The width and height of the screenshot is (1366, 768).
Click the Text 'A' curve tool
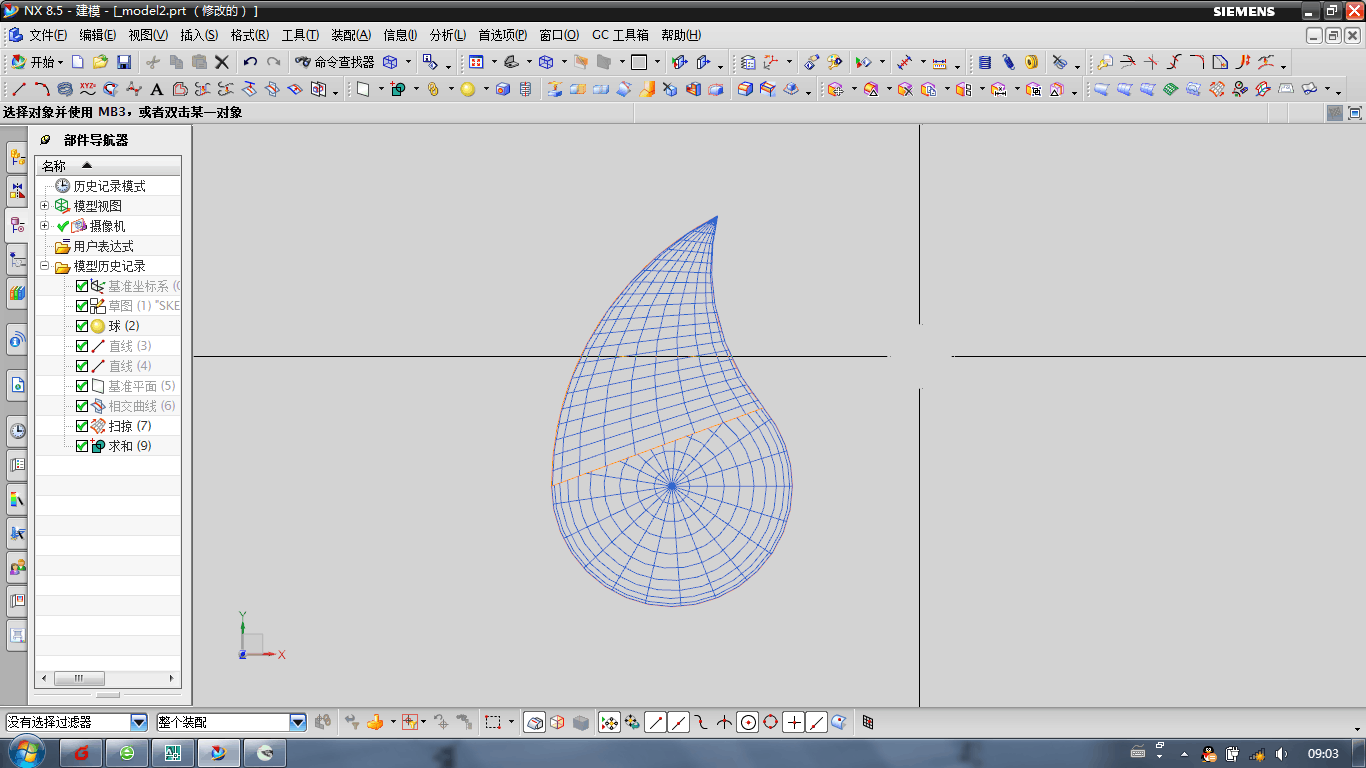point(157,89)
